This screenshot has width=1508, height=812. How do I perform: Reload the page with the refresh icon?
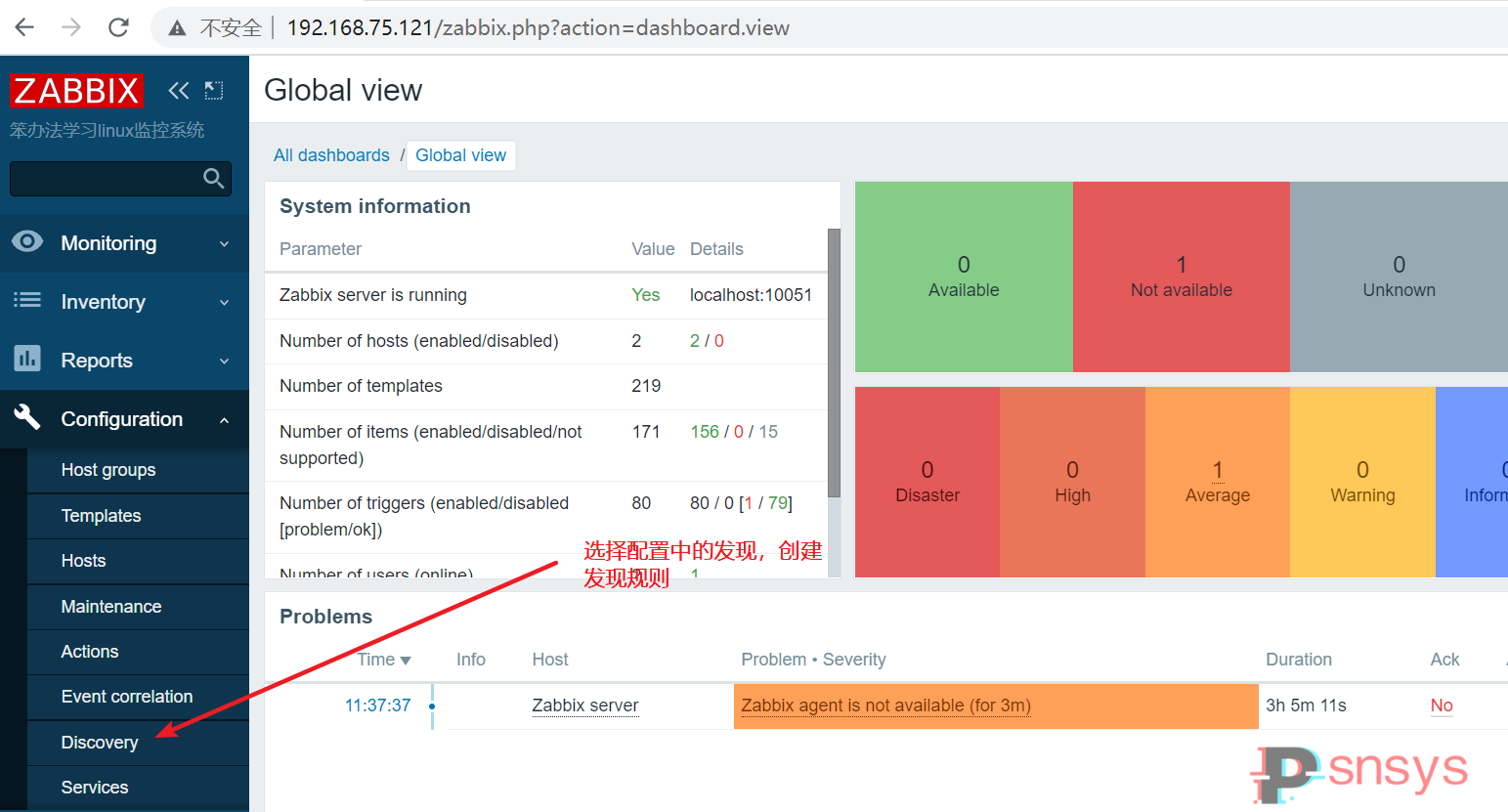point(118,27)
